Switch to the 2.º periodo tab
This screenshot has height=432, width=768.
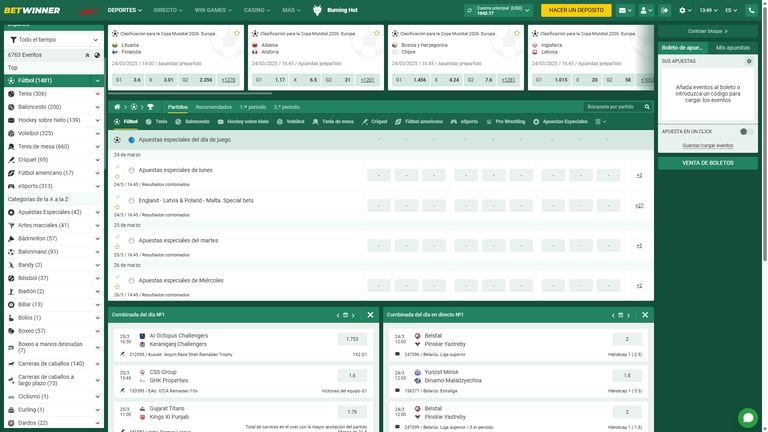click(x=287, y=107)
